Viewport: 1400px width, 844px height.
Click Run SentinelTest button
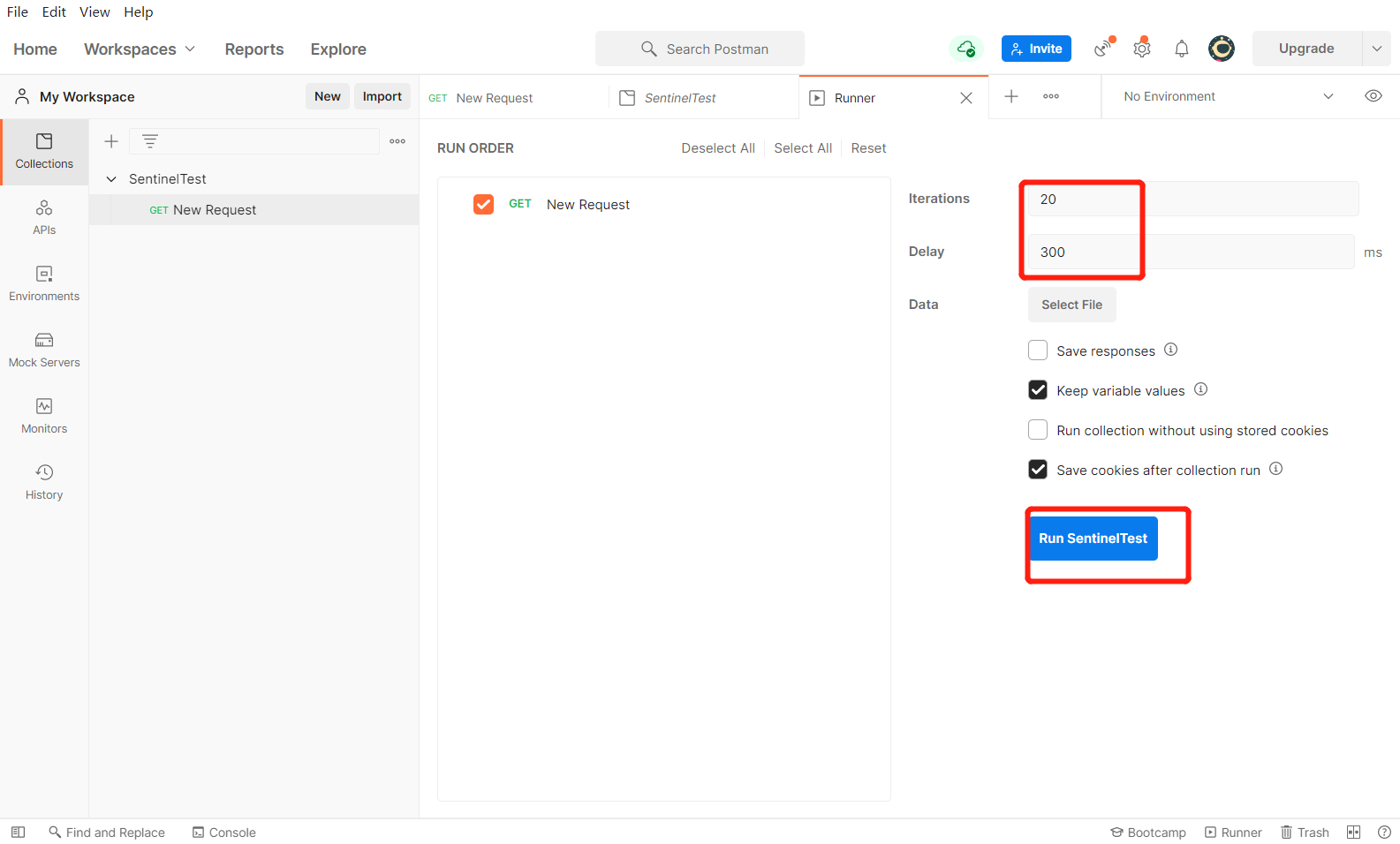pos(1093,539)
